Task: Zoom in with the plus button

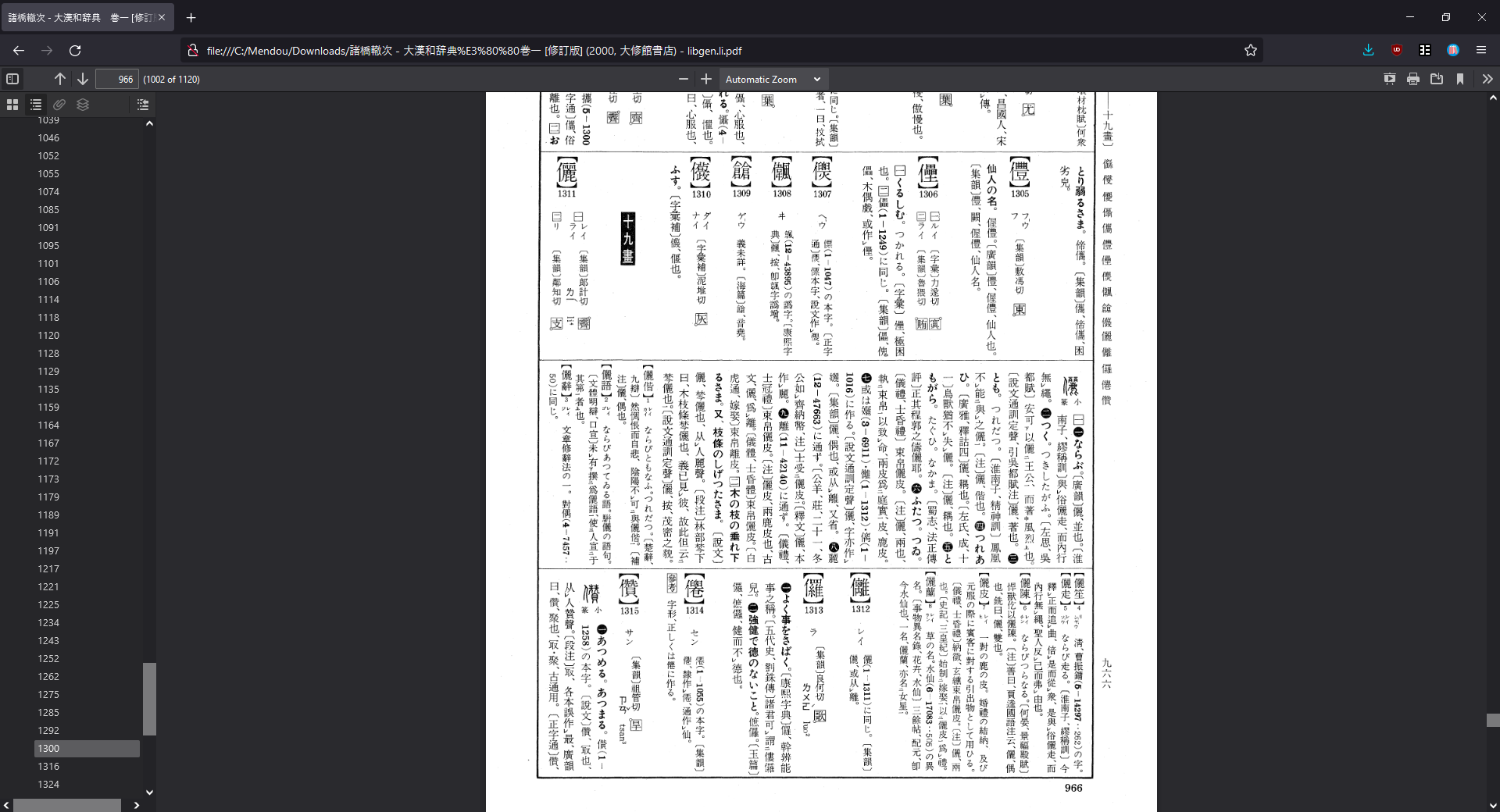Action: (706, 79)
